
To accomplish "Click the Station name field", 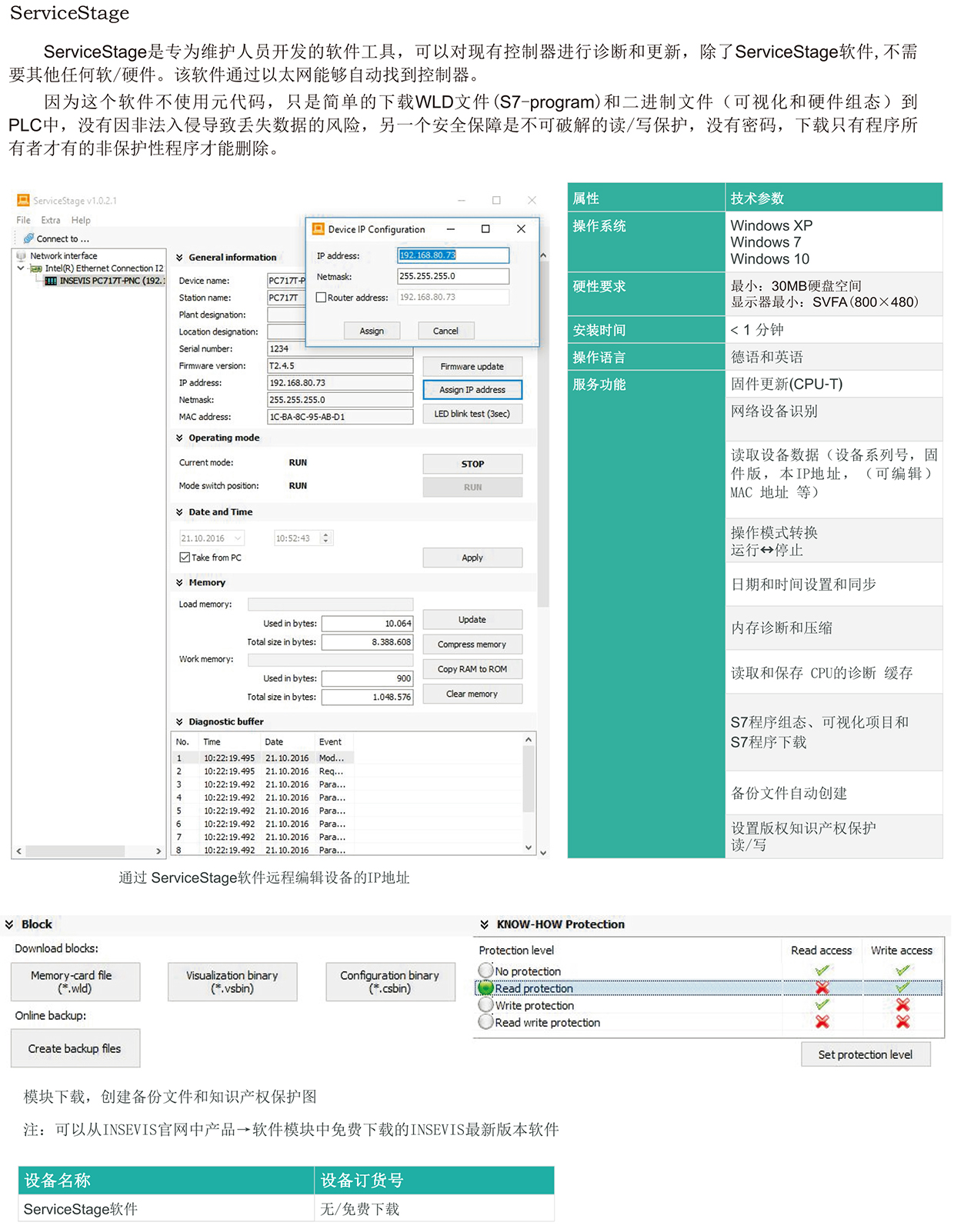I will 286,298.
